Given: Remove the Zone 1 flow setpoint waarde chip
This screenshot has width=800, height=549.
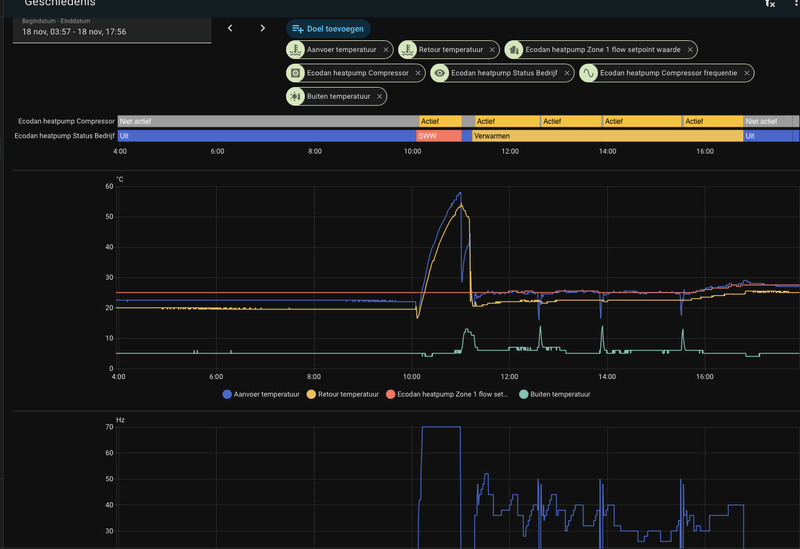Looking at the screenshot, I should pyautogui.click(x=690, y=49).
